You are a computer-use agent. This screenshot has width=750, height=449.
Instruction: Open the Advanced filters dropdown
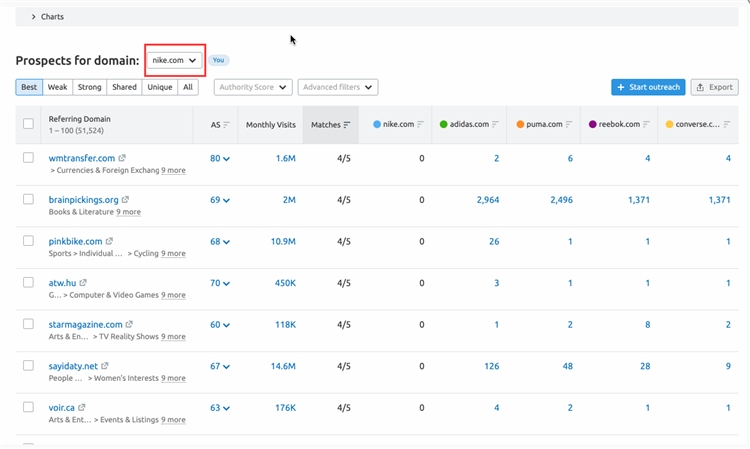(x=338, y=87)
